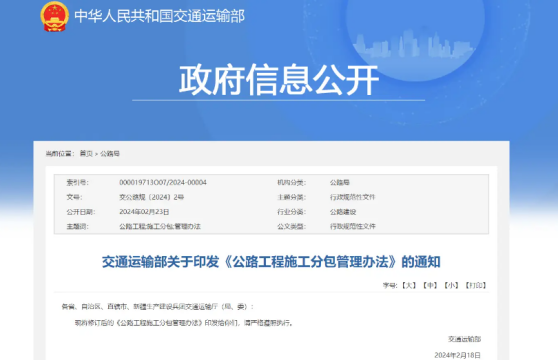Click the article title 交通运输部关于印发…的通知
The width and height of the screenshot is (558, 361).
pos(271,262)
